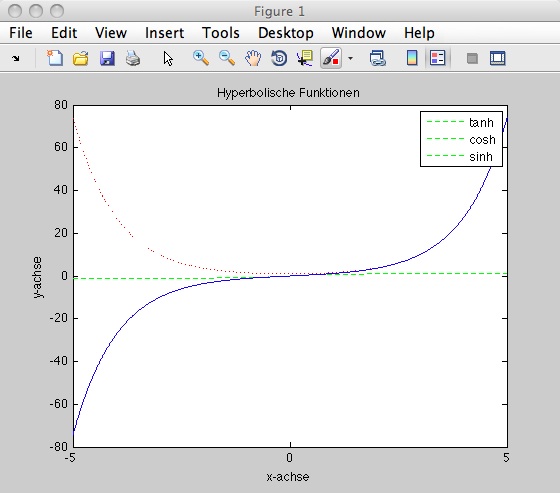Activate the Zoom Out magnifier tool
The width and height of the screenshot is (560, 493).
pos(227,58)
